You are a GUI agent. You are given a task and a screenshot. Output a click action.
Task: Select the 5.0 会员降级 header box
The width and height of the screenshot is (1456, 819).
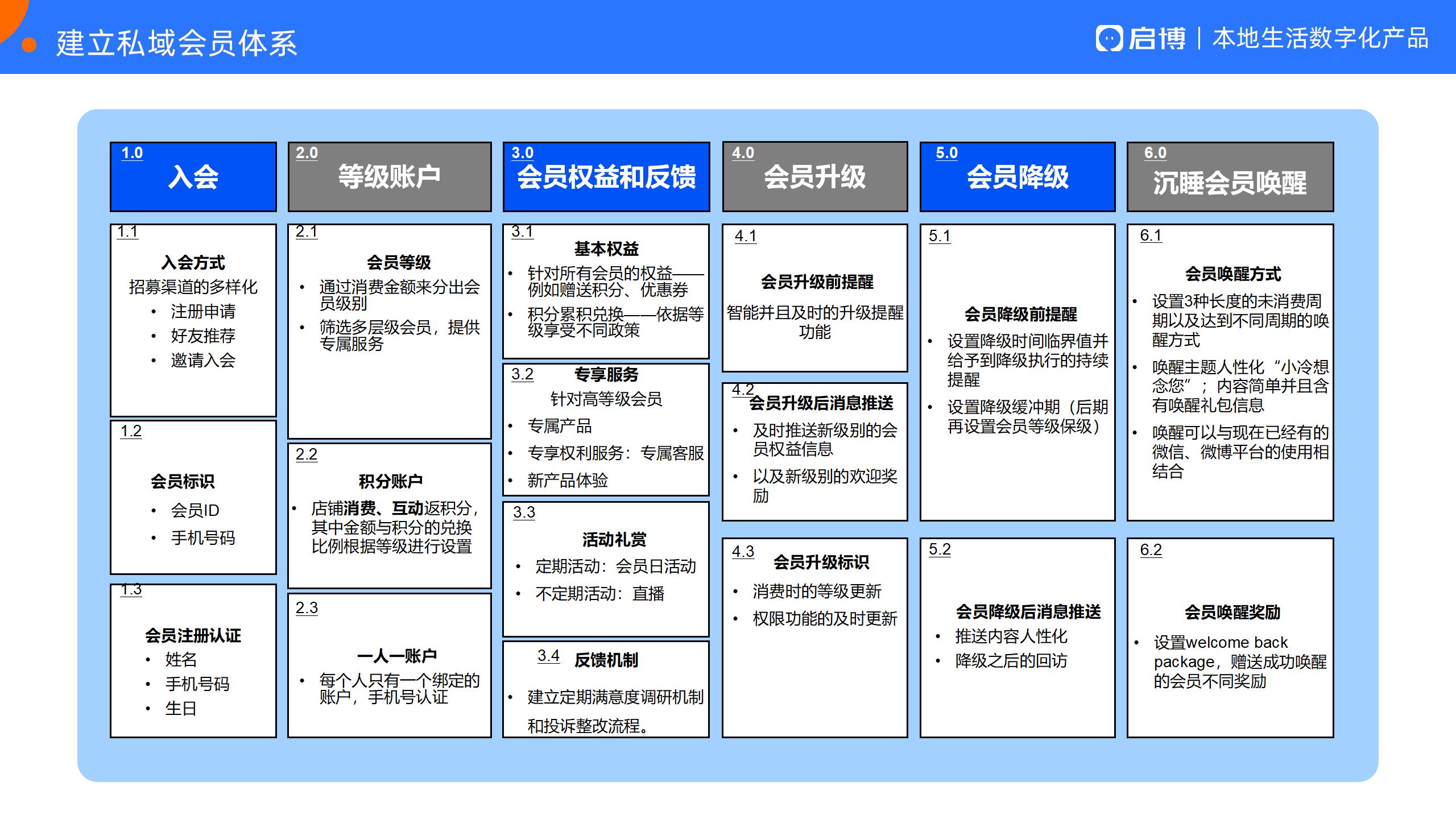[x=1017, y=177]
